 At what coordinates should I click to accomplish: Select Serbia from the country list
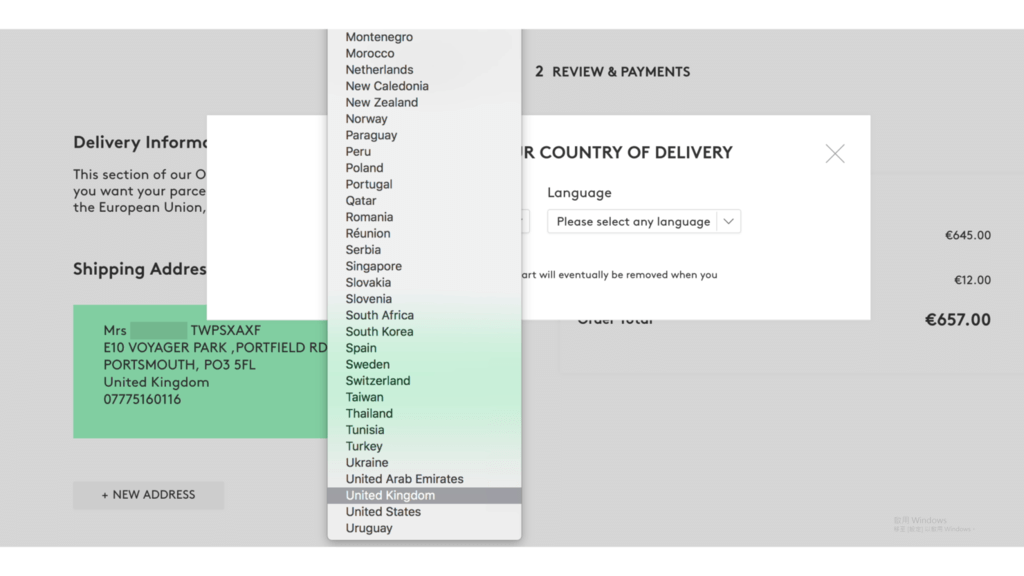pos(424,249)
